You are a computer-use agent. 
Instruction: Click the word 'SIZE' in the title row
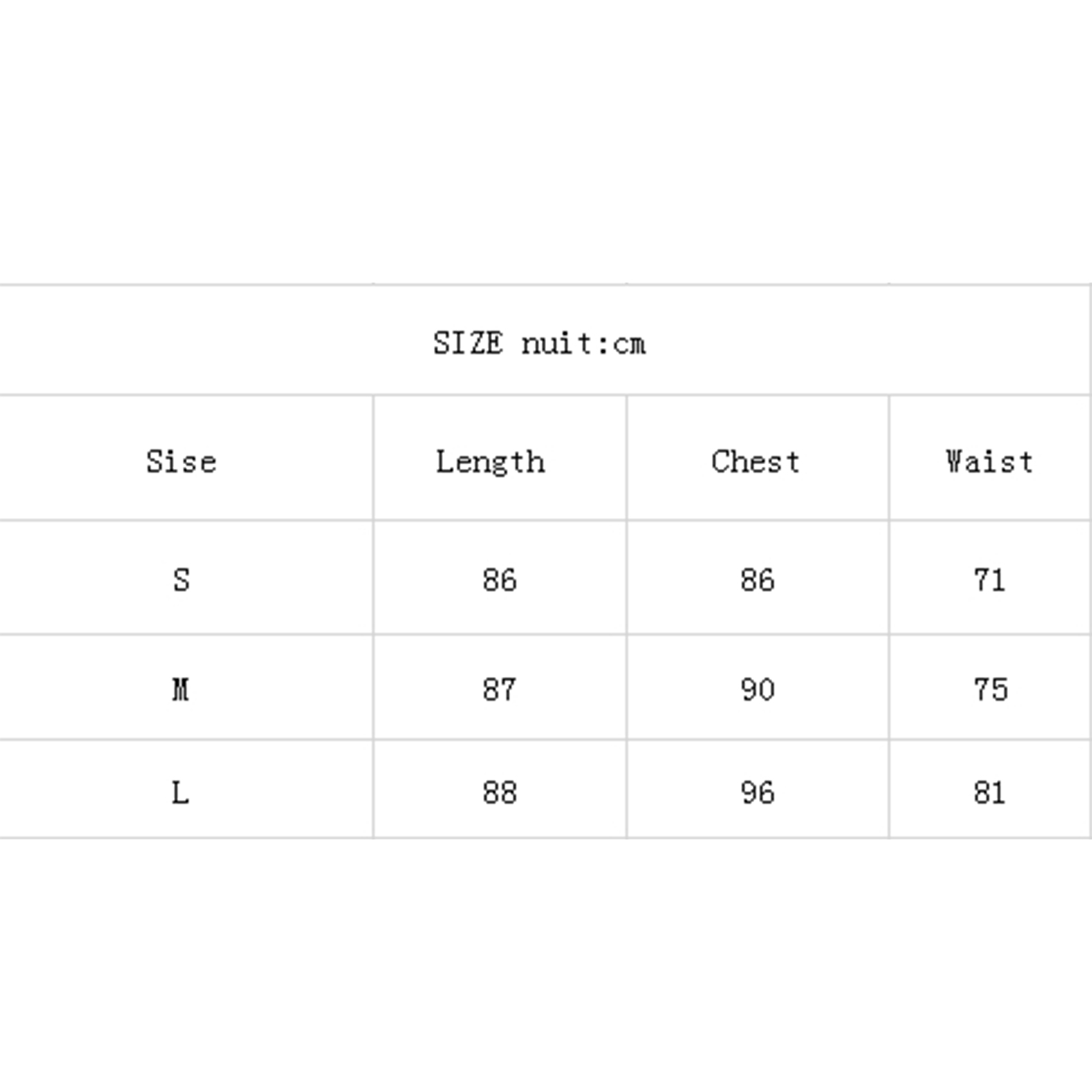point(468,343)
